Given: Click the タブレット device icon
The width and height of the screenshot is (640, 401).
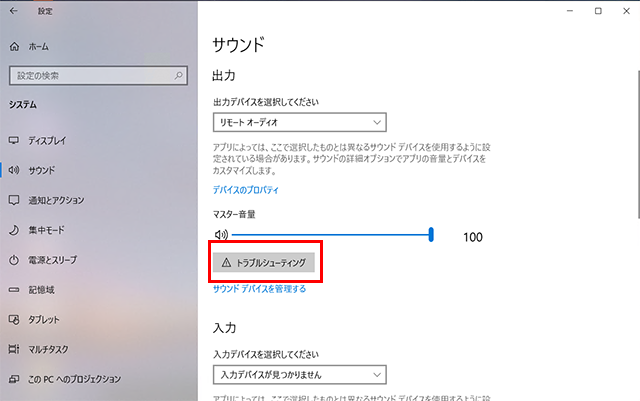Looking at the screenshot, I should pos(14,320).
